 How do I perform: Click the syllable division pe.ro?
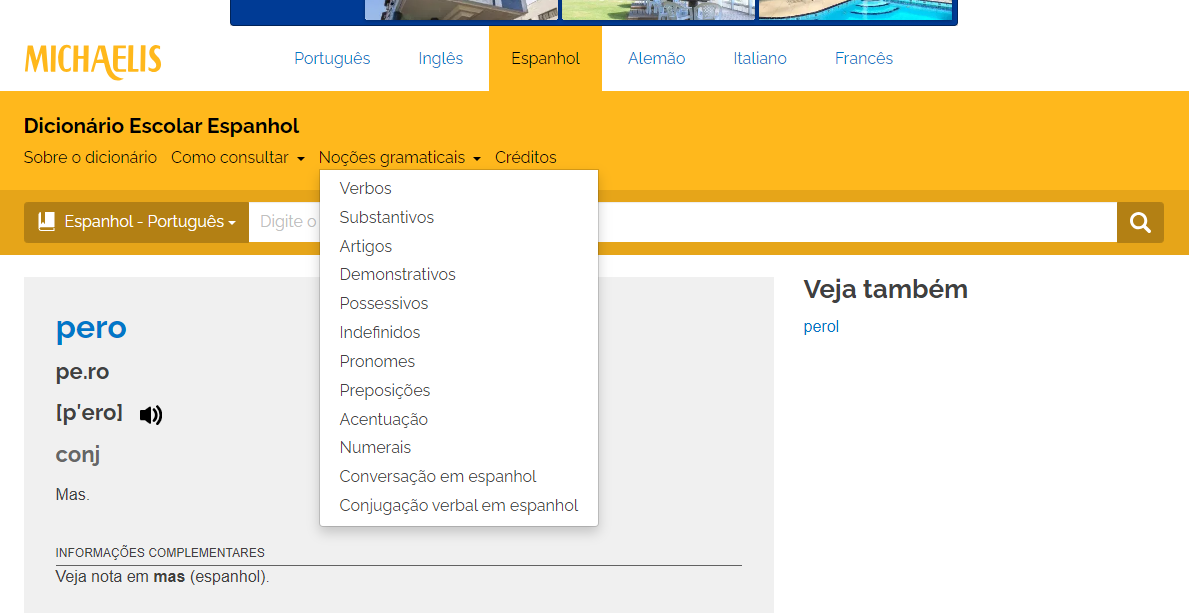click(x=83, y=373)
